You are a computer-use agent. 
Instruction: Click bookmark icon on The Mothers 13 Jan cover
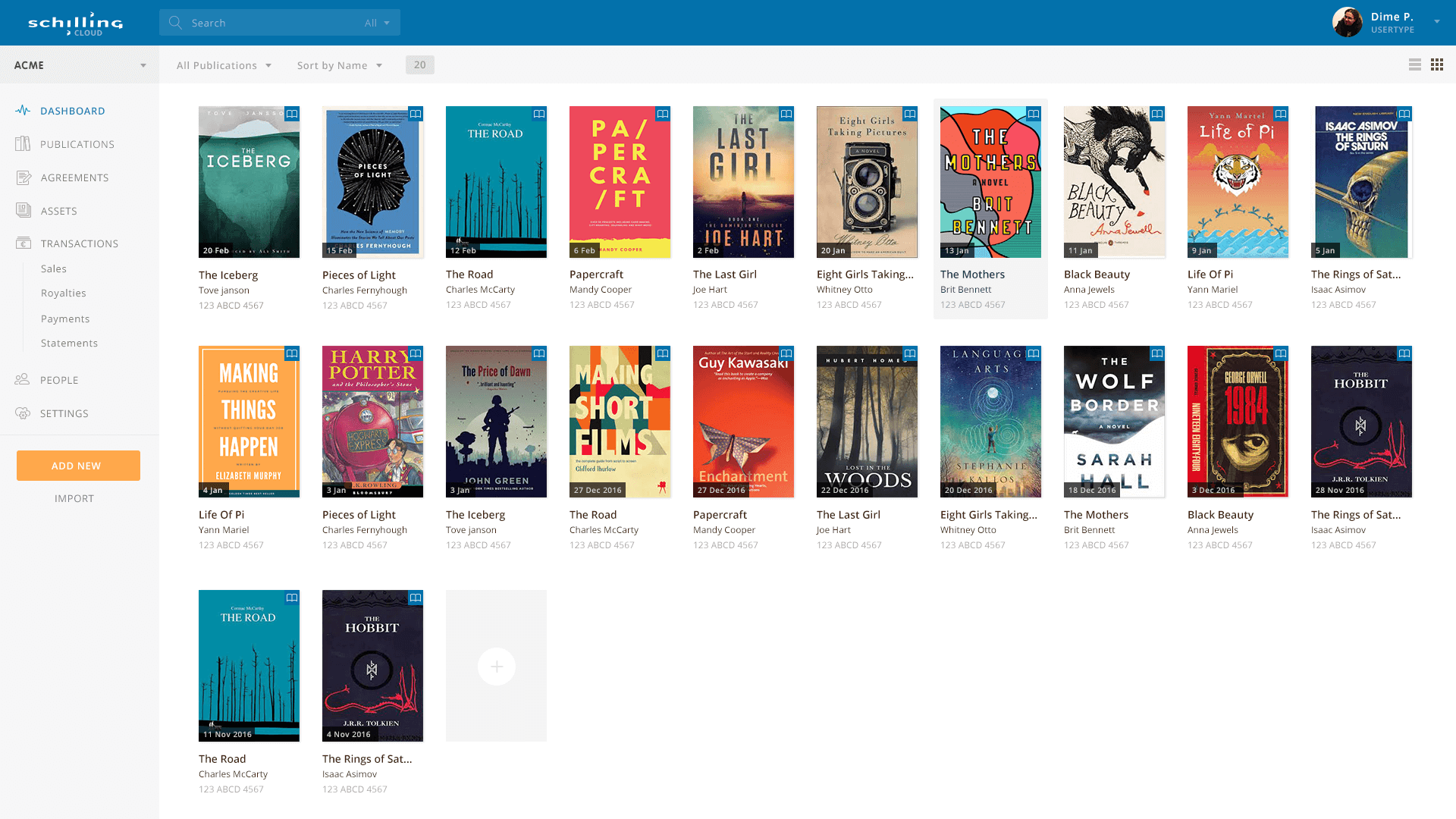1034,114
